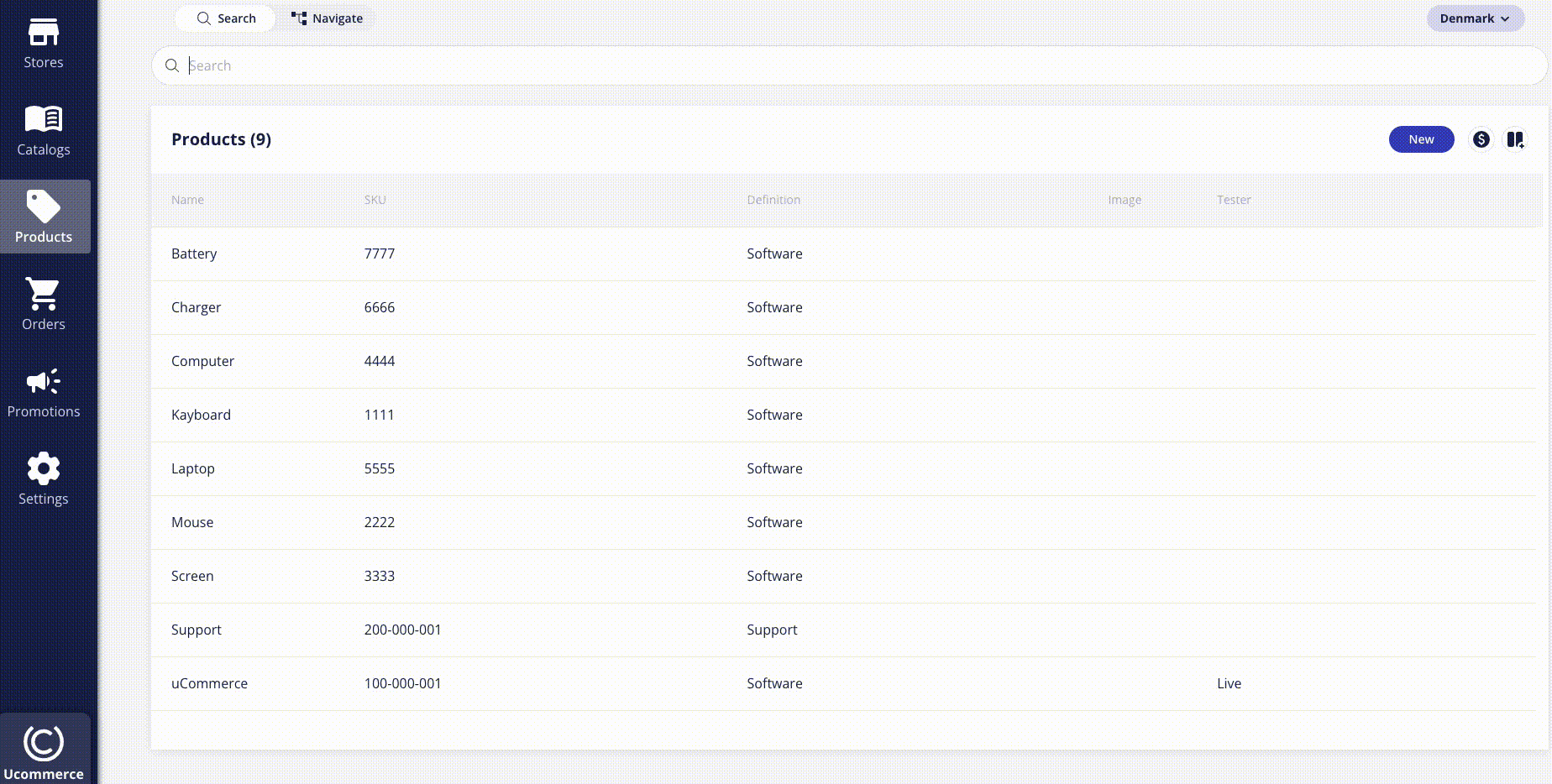Click the Live tester value
Screen dimensions: 1552x784
[1229, 683]
